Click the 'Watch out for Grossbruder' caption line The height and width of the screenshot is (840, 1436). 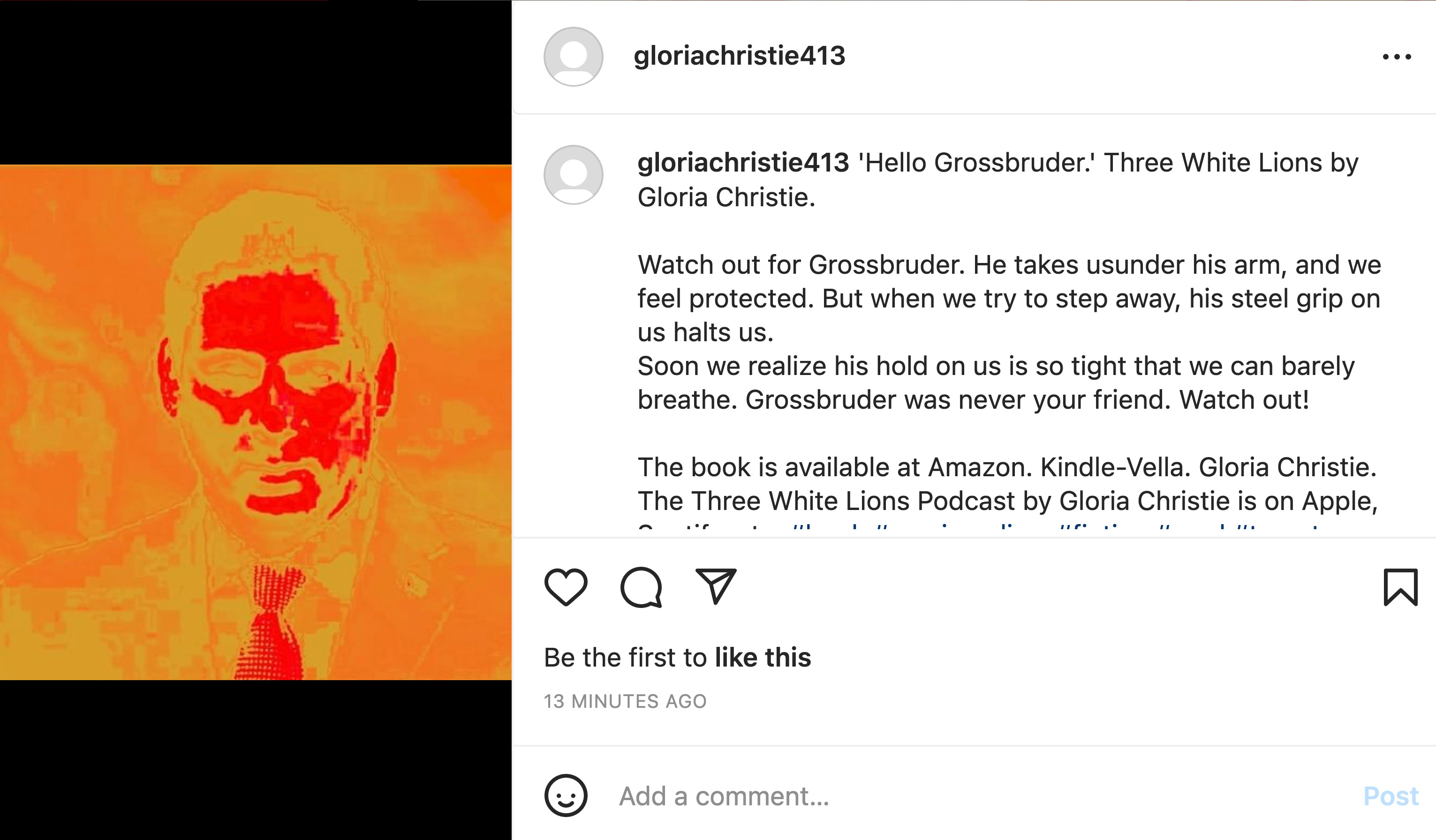(1009, 265)
